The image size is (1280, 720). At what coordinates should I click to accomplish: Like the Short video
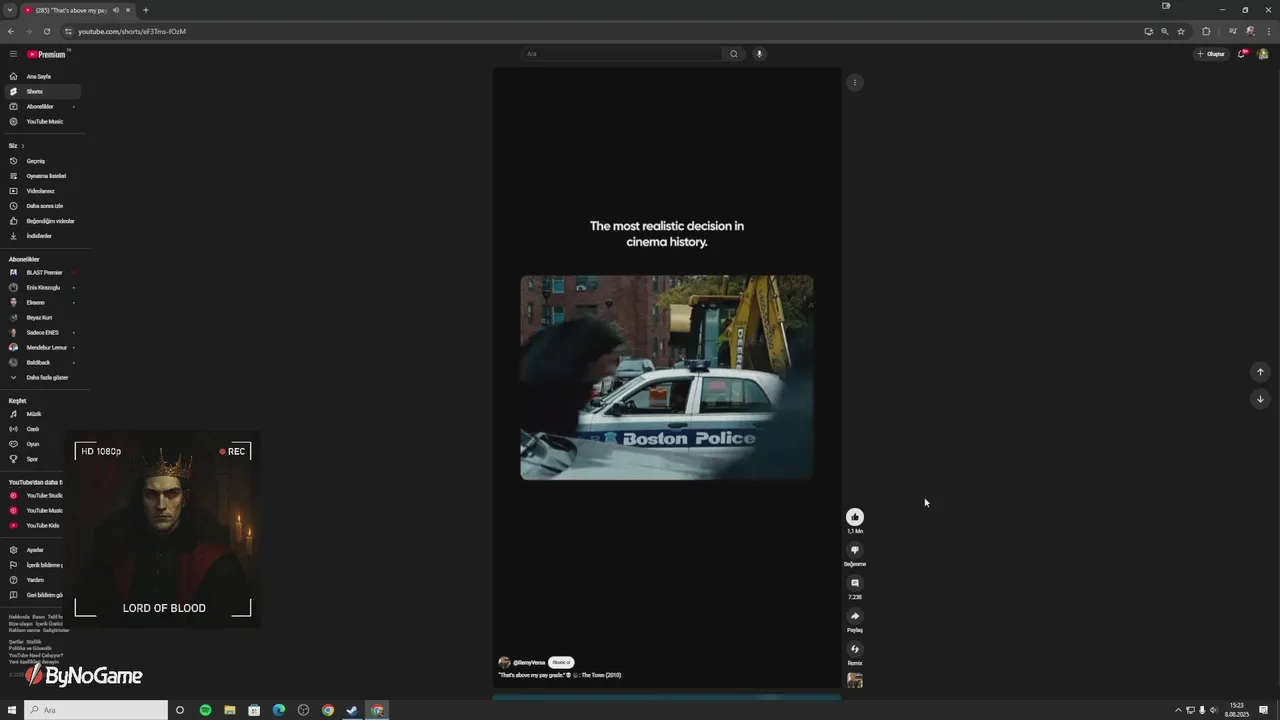855,517
